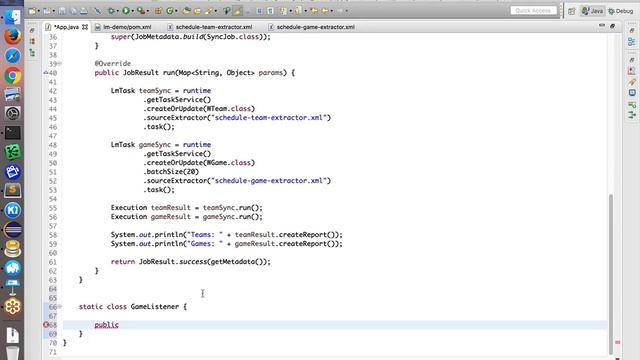Open Terminal from the dock

(13, 133)
